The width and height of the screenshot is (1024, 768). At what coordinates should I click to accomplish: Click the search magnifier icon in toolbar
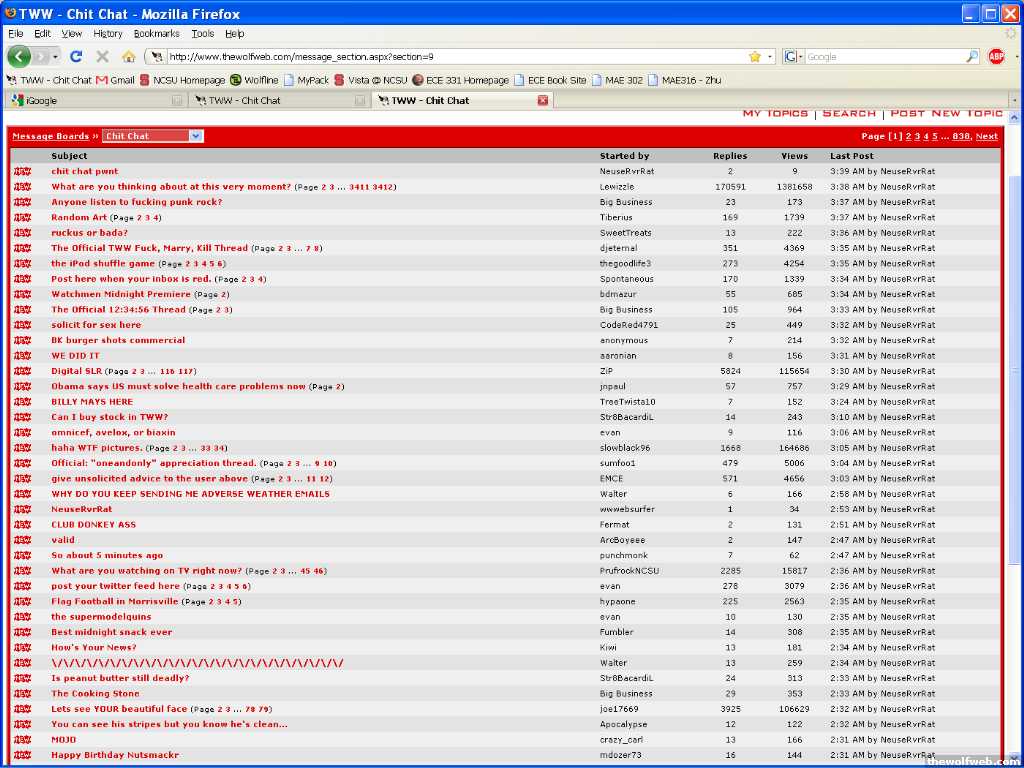(972, 57)
